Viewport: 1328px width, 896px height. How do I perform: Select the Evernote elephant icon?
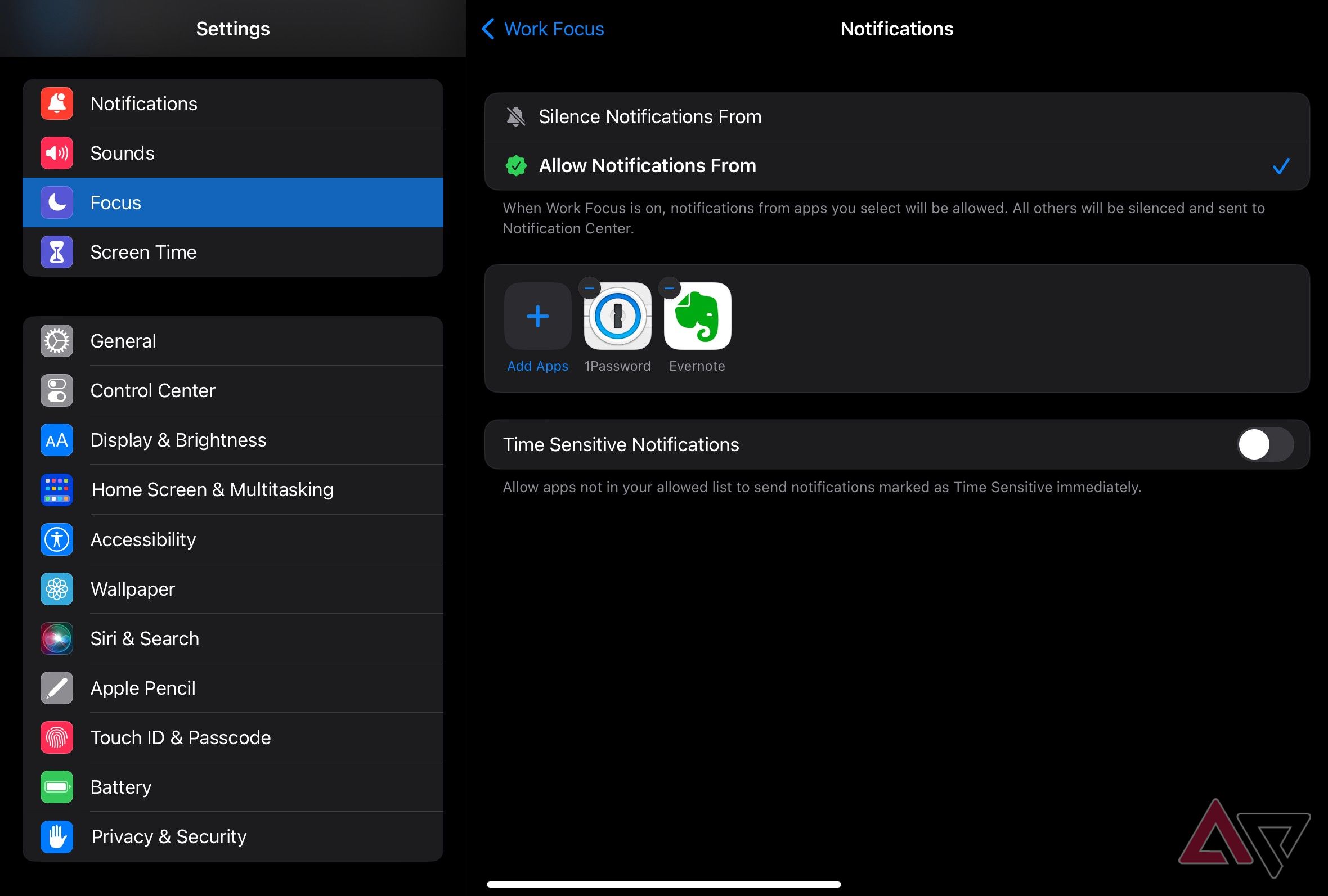[x=697, y=316]
